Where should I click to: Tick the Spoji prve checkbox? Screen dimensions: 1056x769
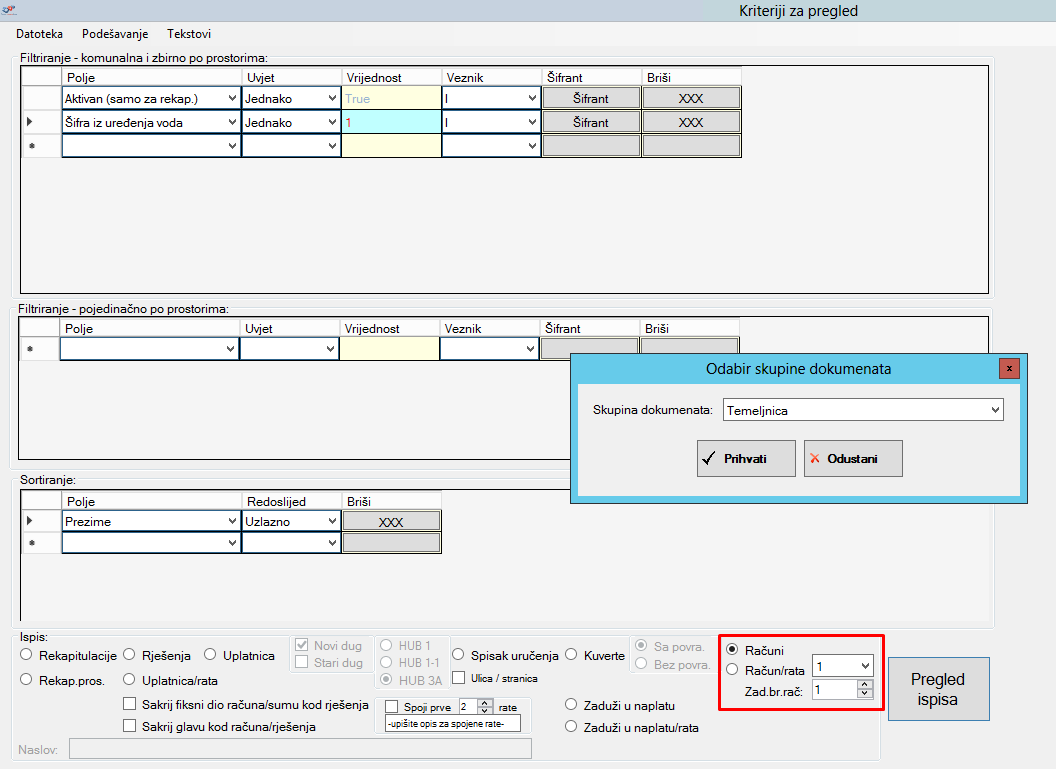coord(392,707)
